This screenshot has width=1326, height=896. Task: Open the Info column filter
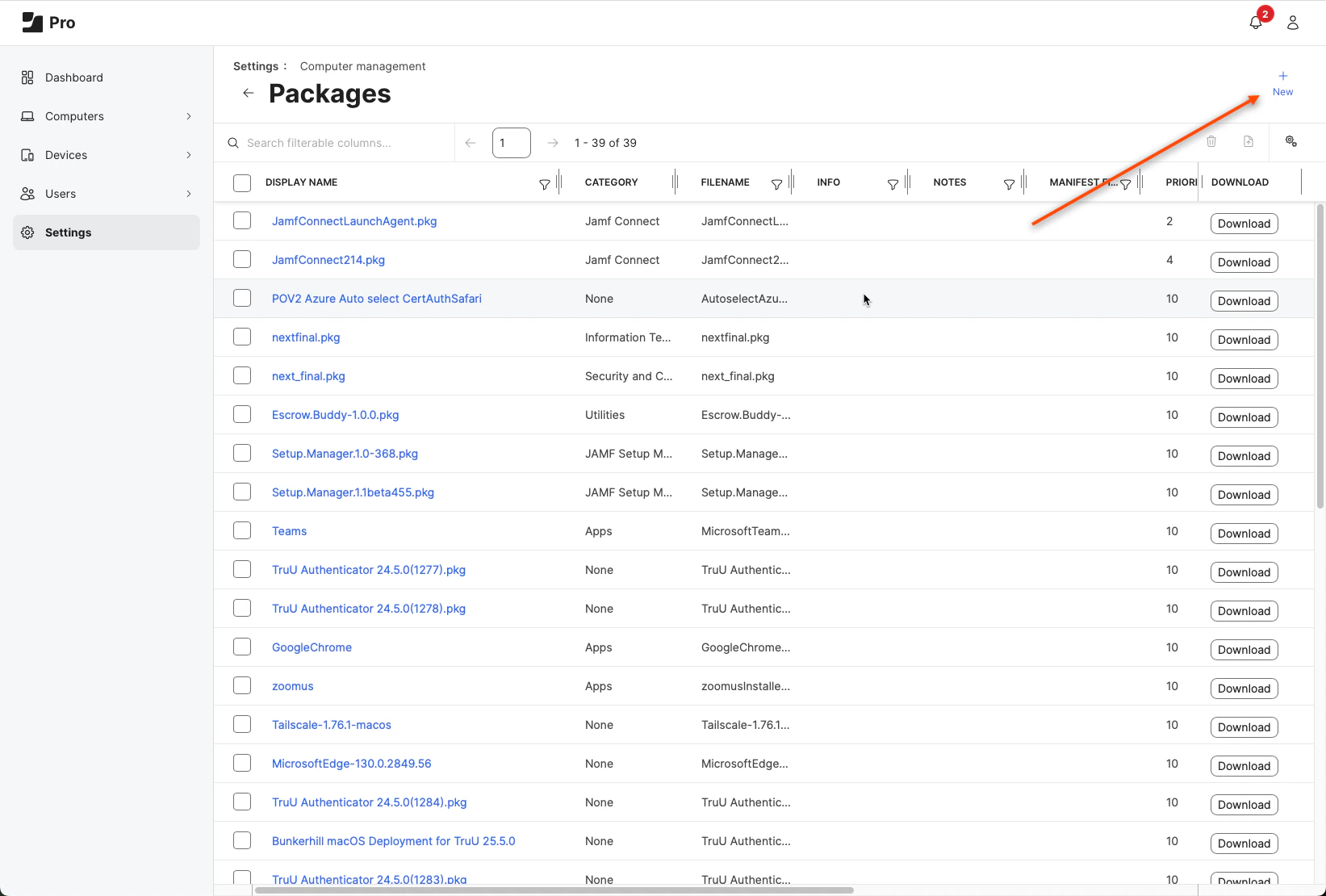click(x=893, y=185)
